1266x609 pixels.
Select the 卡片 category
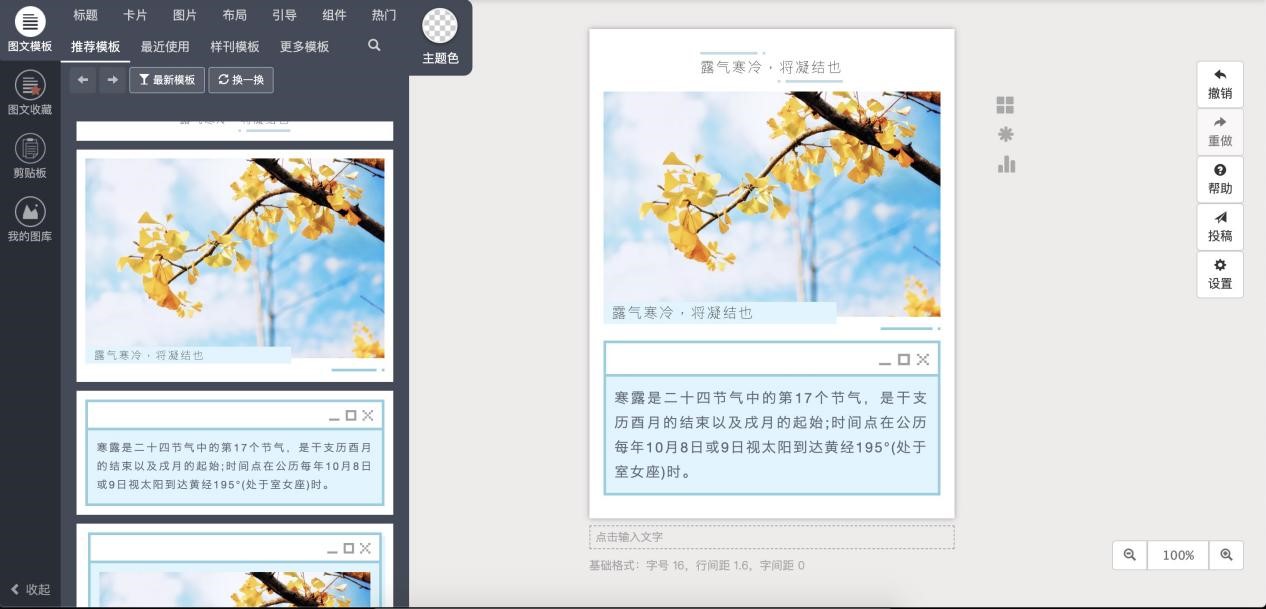coord(135,15)
